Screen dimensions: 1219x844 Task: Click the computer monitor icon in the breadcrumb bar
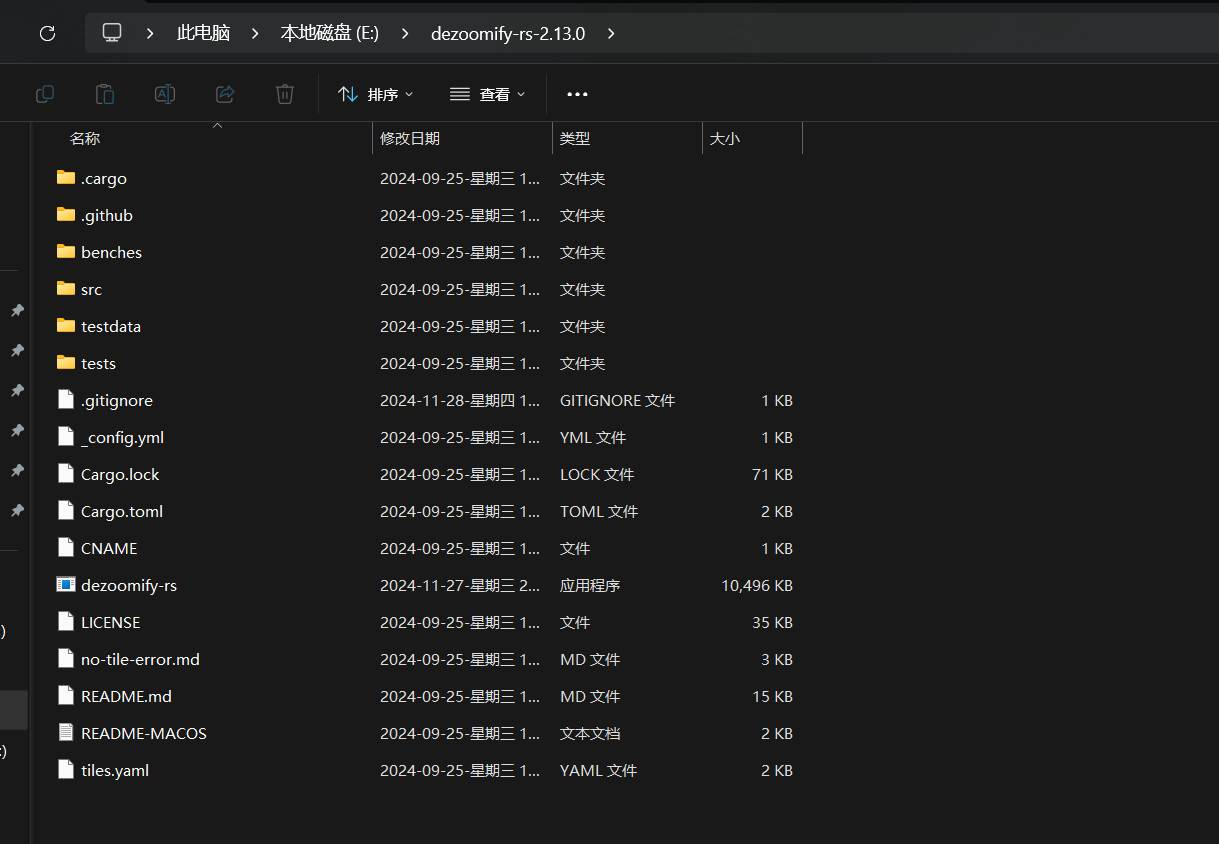click(111, 31)
